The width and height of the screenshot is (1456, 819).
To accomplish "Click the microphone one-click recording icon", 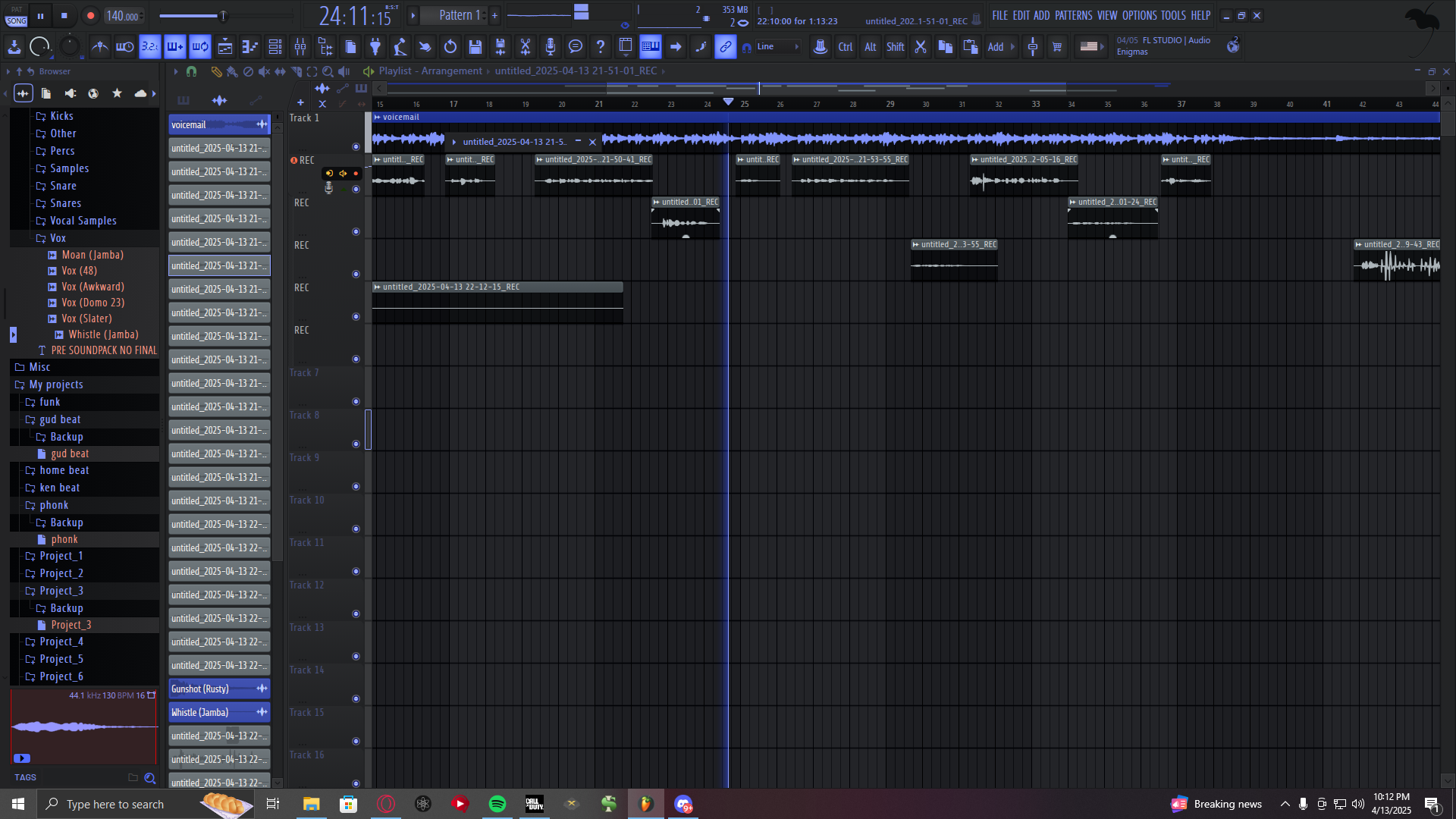I will (x=551, y=47).
